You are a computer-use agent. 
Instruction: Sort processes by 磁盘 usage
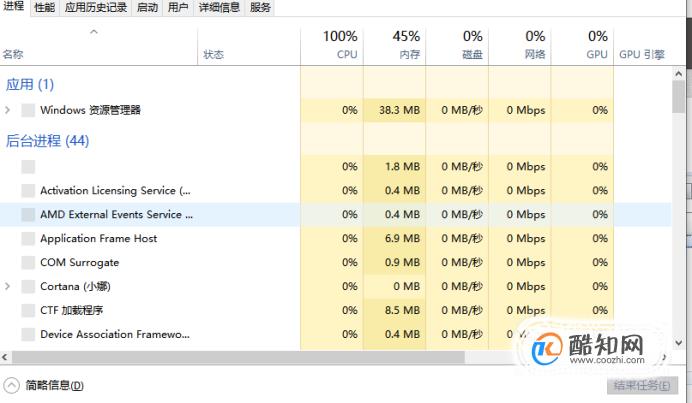[x=457, y=46]
